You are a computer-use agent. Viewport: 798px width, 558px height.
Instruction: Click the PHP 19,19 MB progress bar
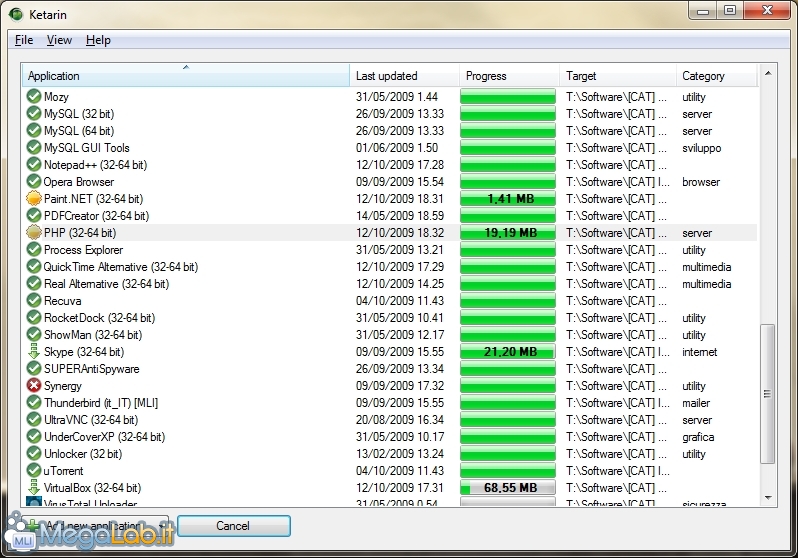(x=507, y=233)
